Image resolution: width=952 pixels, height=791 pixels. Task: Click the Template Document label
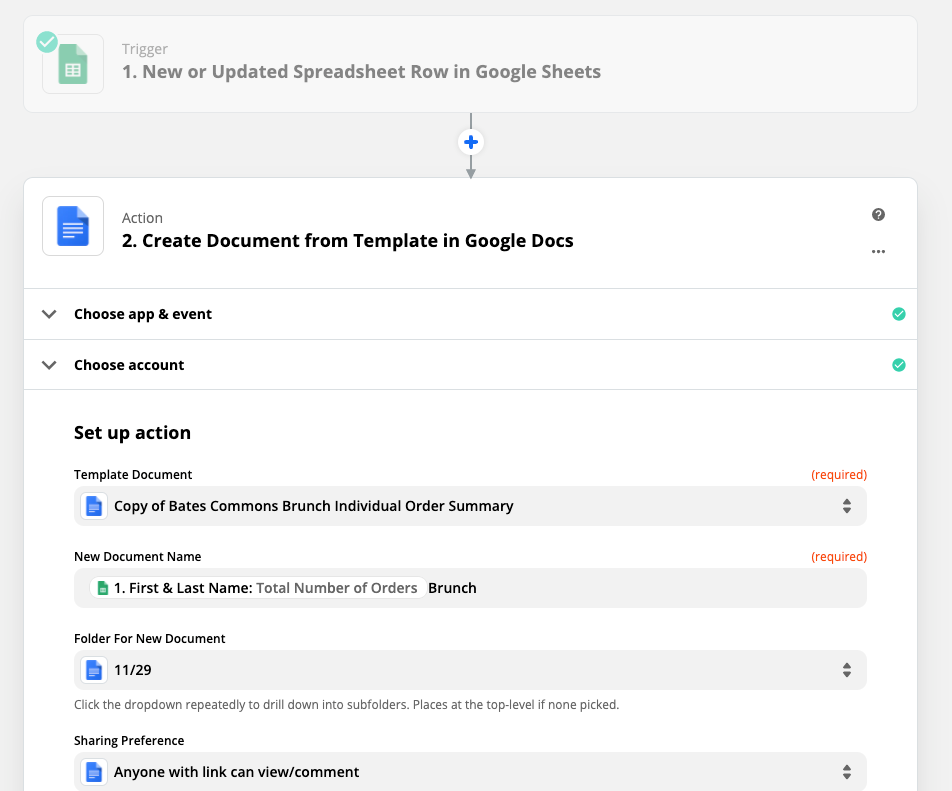[133, 475]
